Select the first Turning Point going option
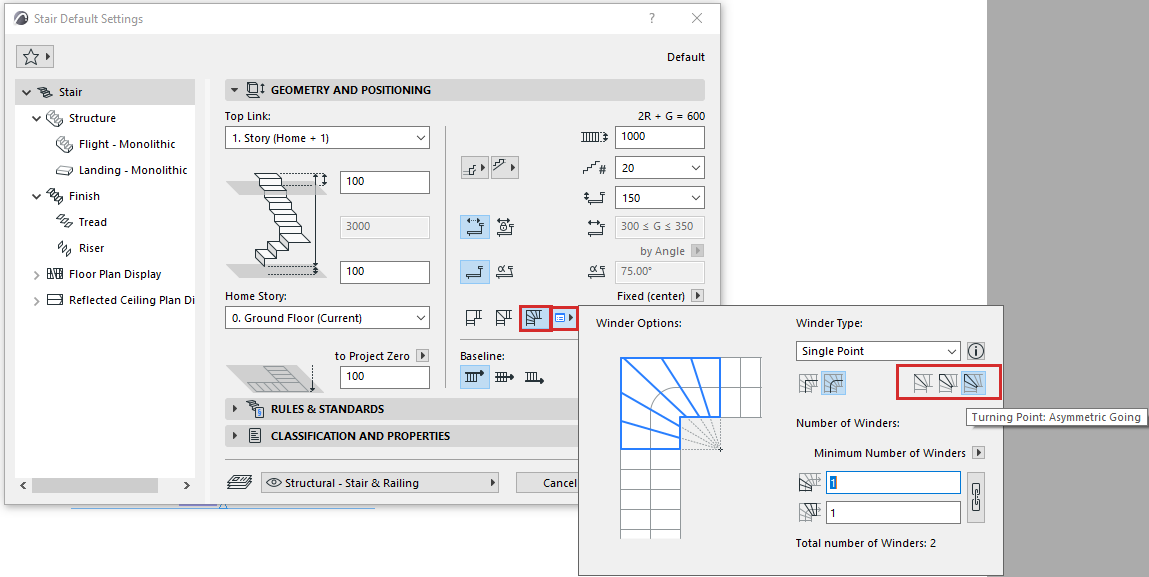 point(923,383)
